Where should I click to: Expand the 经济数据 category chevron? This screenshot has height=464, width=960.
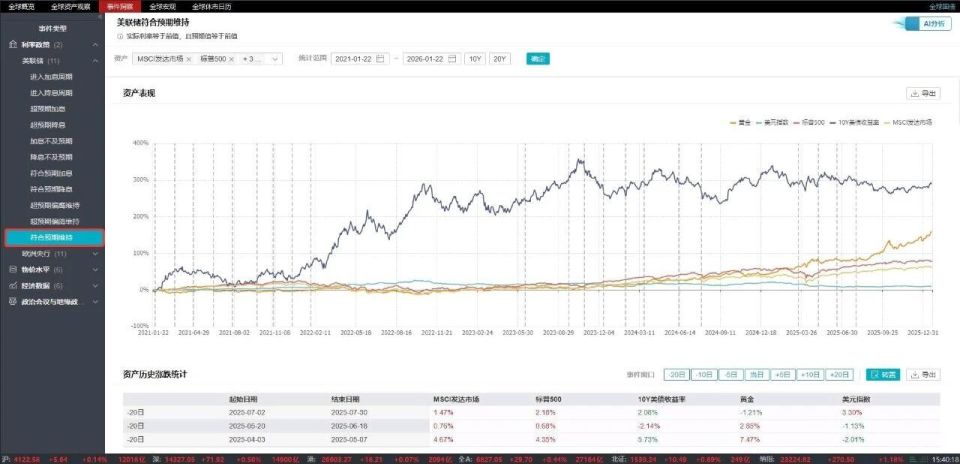tap(95, 286)
